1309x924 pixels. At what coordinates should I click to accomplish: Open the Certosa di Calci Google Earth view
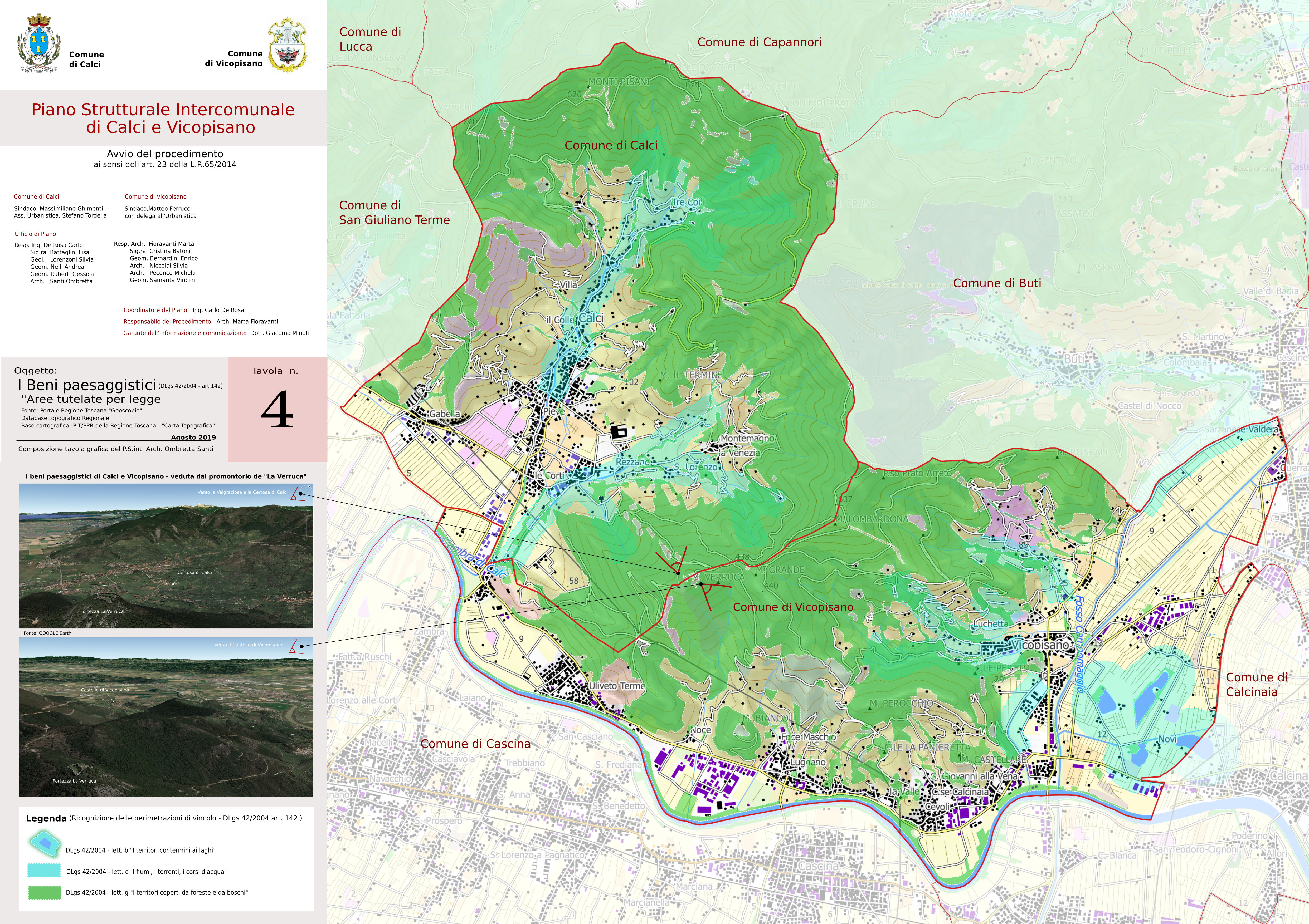coord(166,556)
